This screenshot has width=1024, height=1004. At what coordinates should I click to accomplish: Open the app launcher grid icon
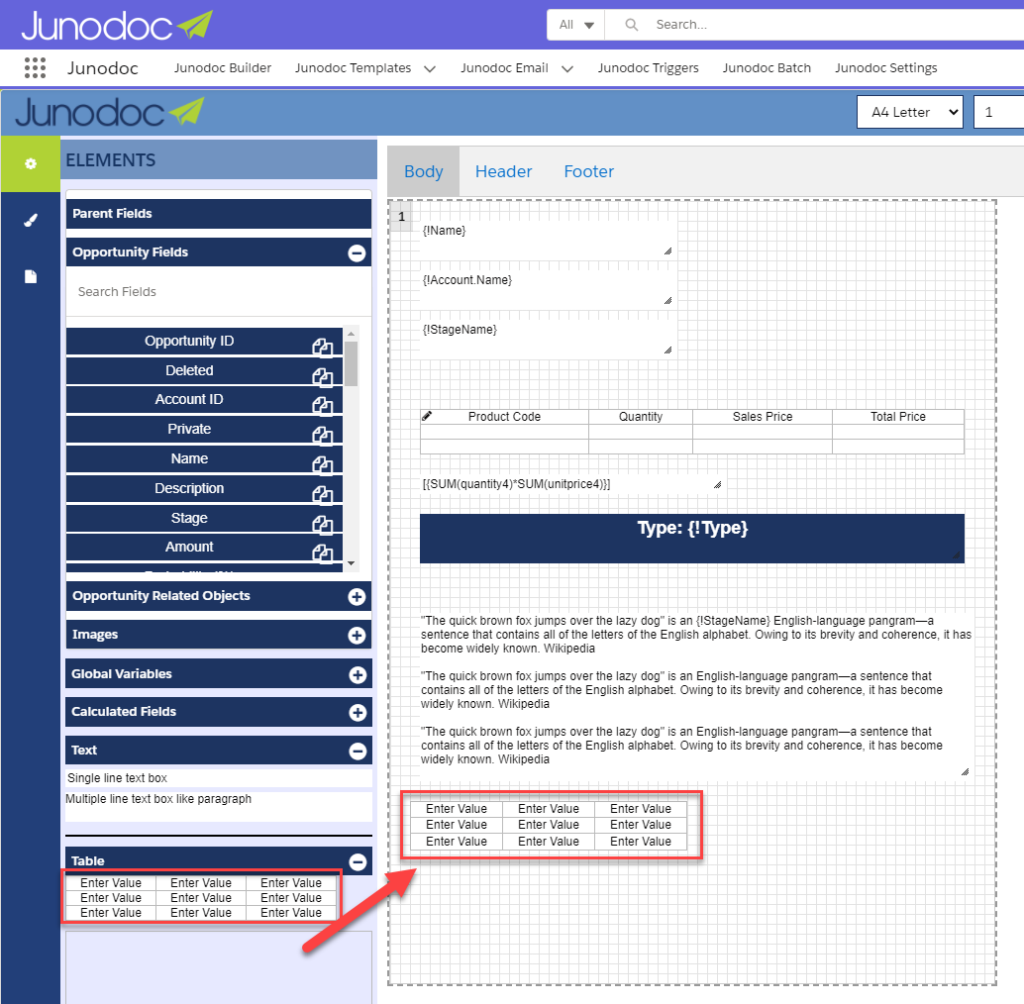click(x=35, y=68)
